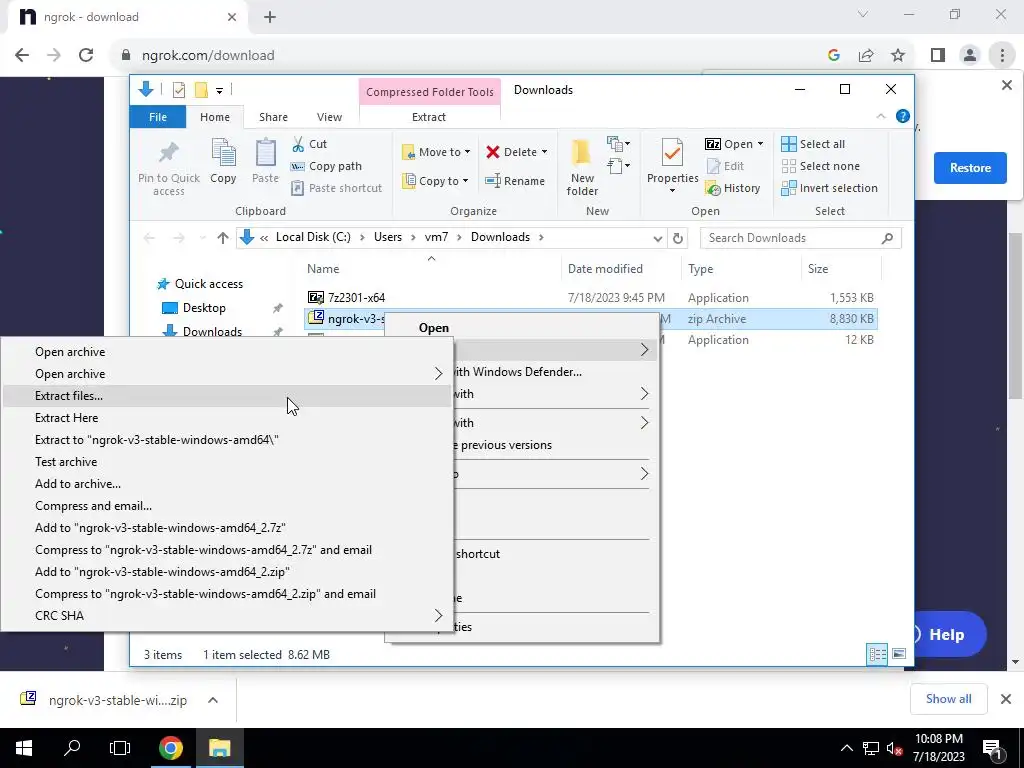This screenshot has height=768, width=1024.
Task: Close the Chrome downloads bar
Action: click(1006, 699)
